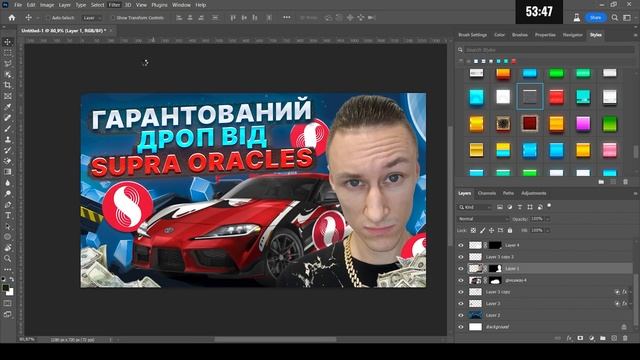640x360 pixels.
Task: Click the canvas horizontal scrollbar
Action: 276,339
